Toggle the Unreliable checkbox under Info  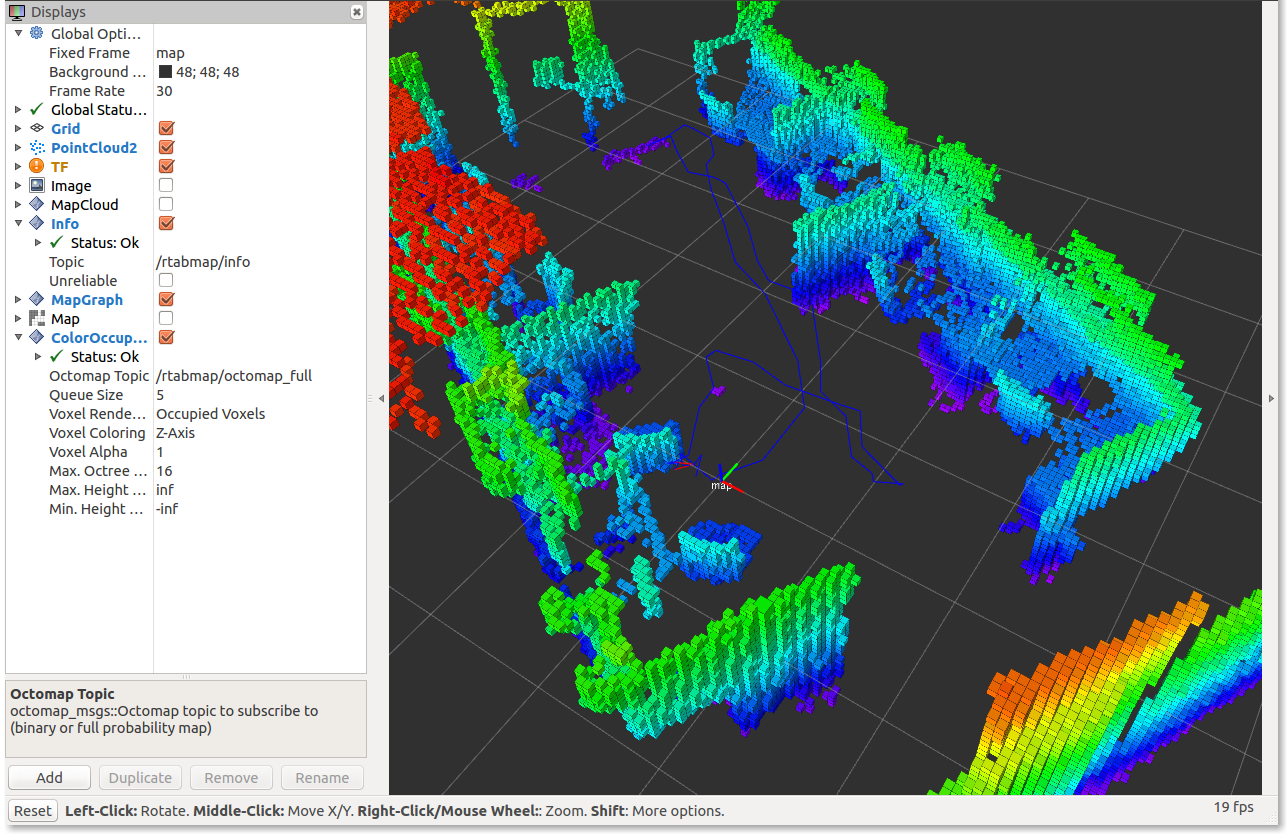tap(166, 281)
